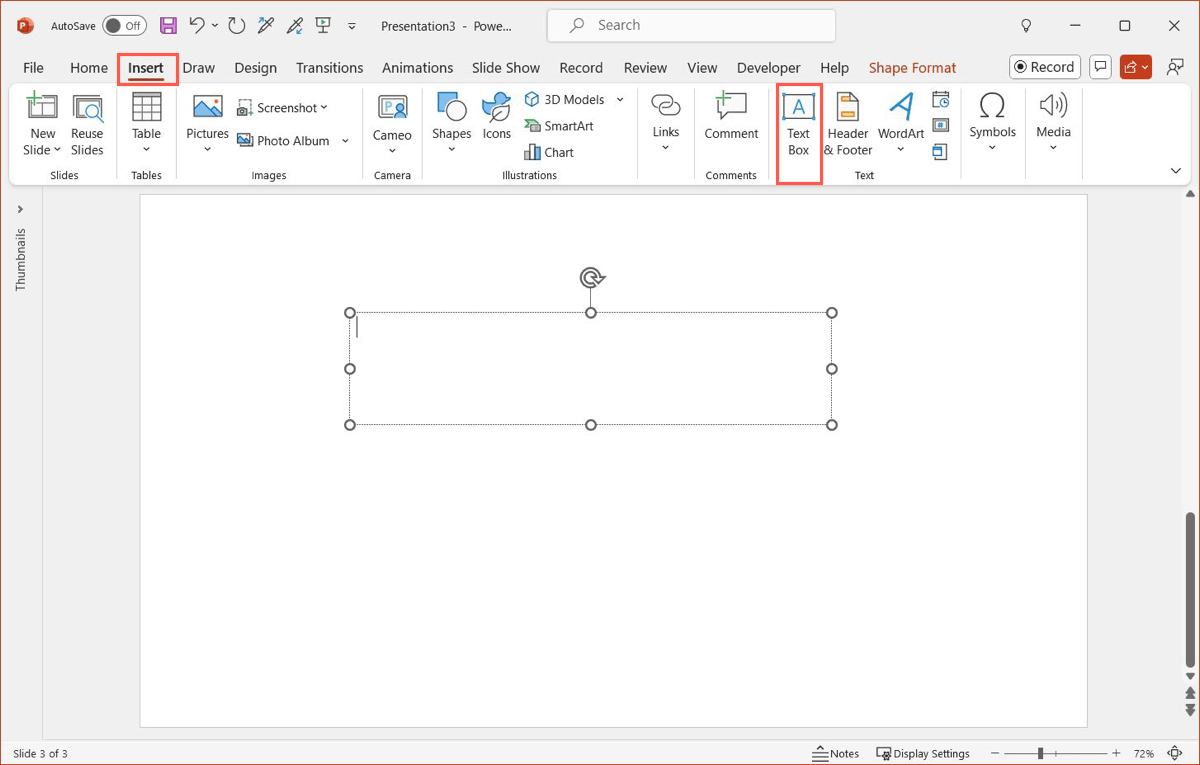Toggle the AutoSave switch
The image size is (1200, 765).
(124, 26)
